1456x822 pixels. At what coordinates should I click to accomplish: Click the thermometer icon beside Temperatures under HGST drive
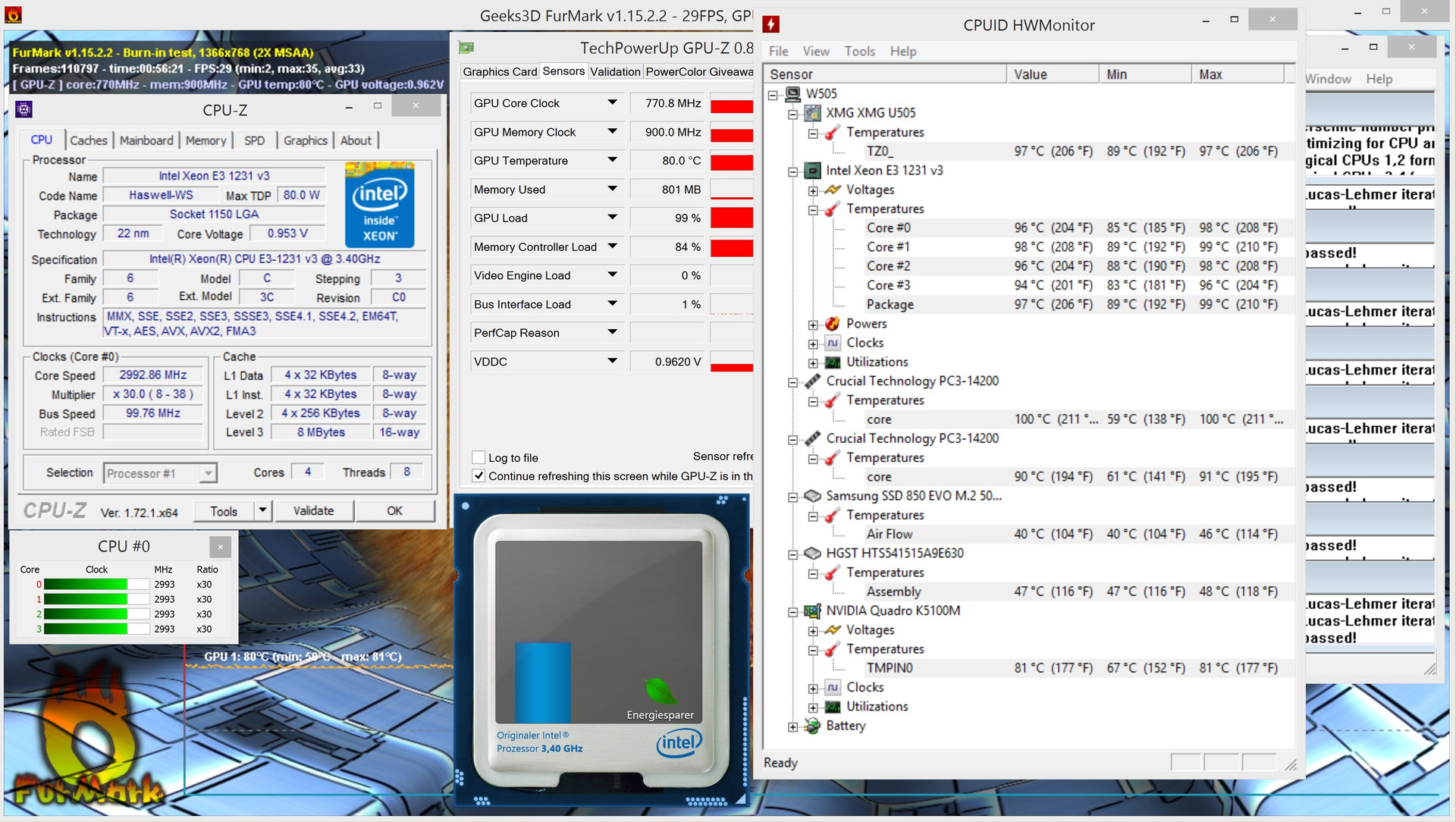[x=833, y=573]
